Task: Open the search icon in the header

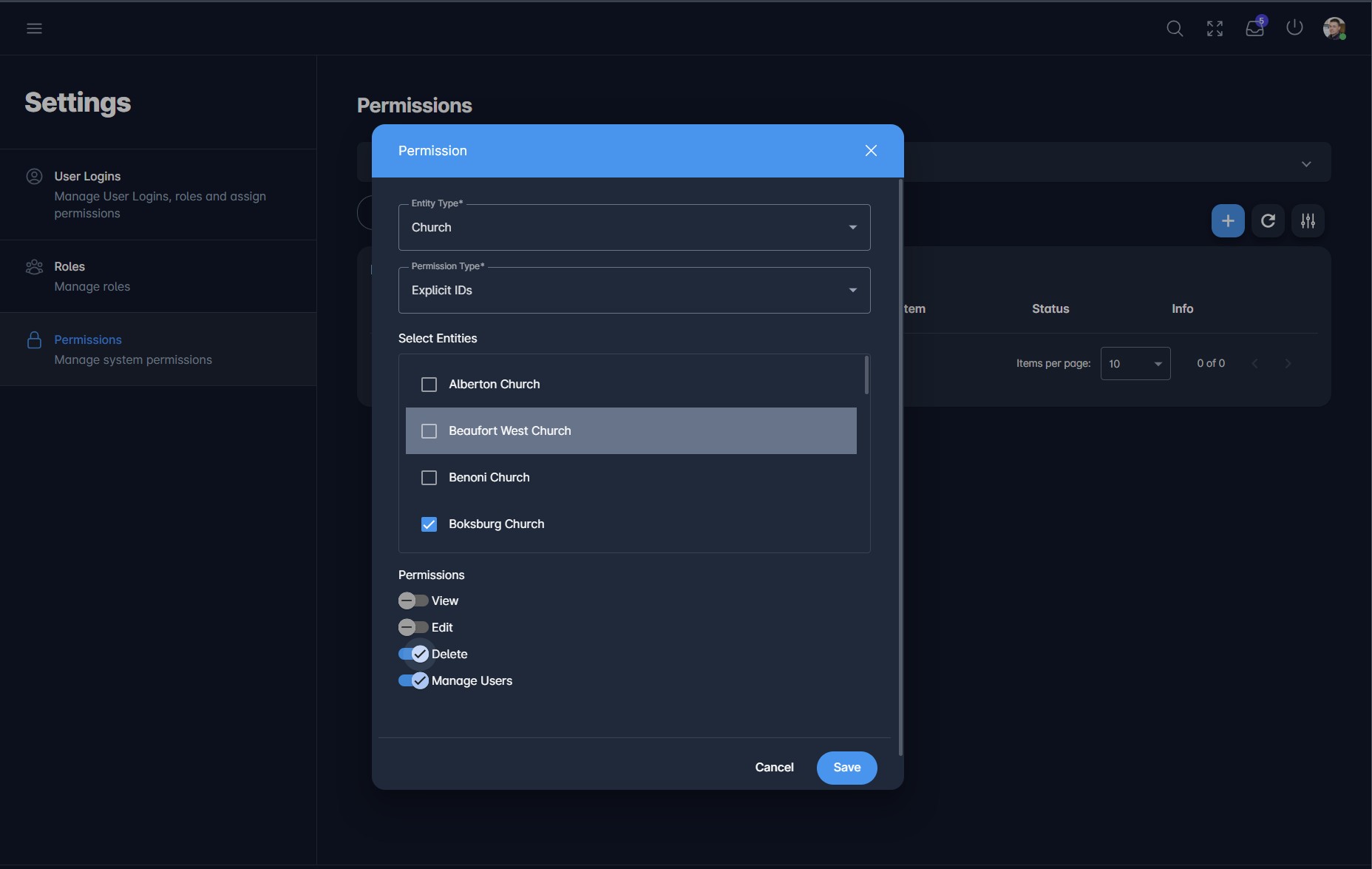Action: coord(1175,28)
